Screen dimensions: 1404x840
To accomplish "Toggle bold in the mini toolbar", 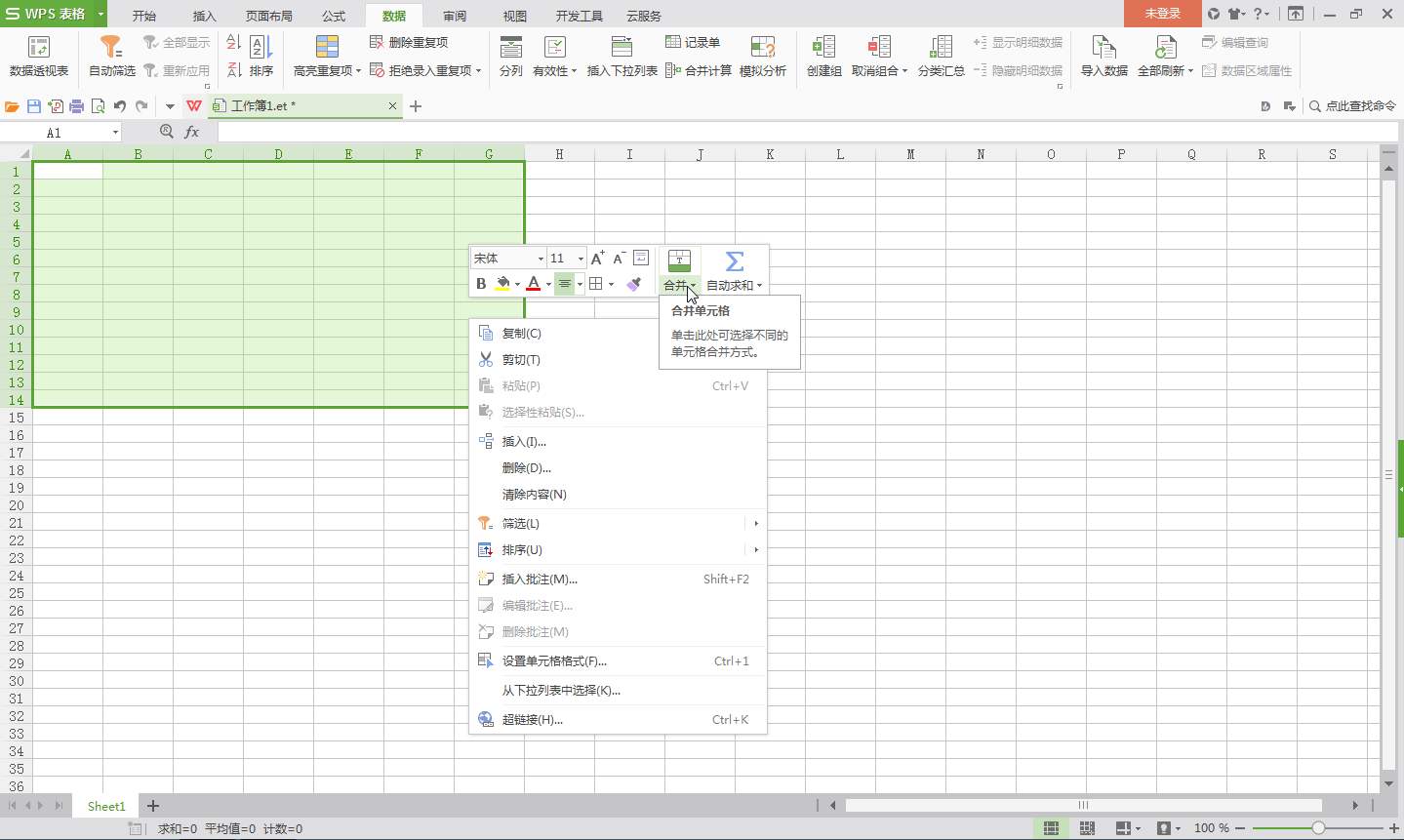I will point(480,284).
